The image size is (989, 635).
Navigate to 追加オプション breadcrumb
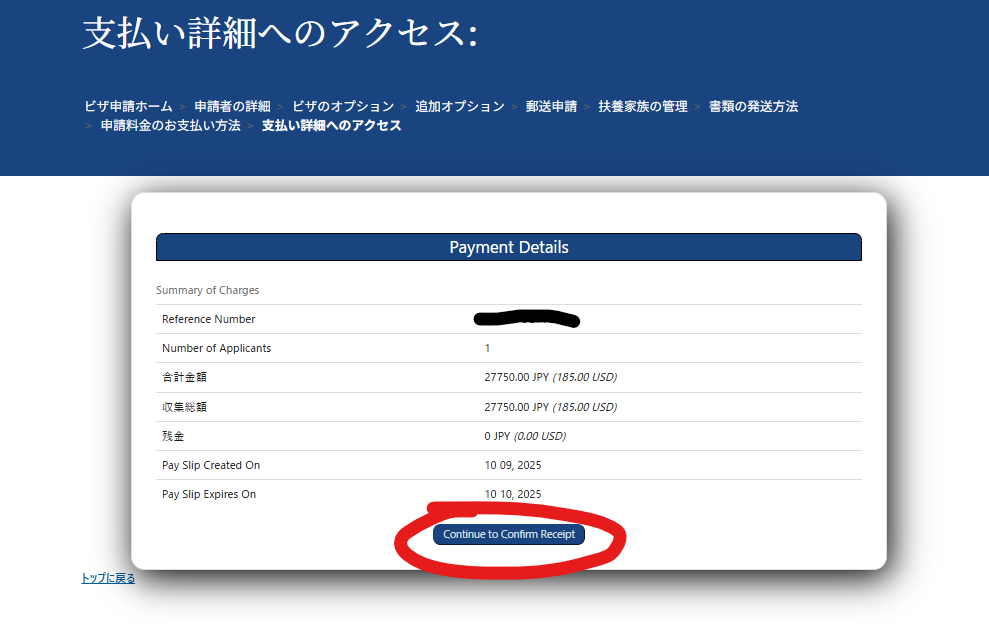(x=460, y=106)
